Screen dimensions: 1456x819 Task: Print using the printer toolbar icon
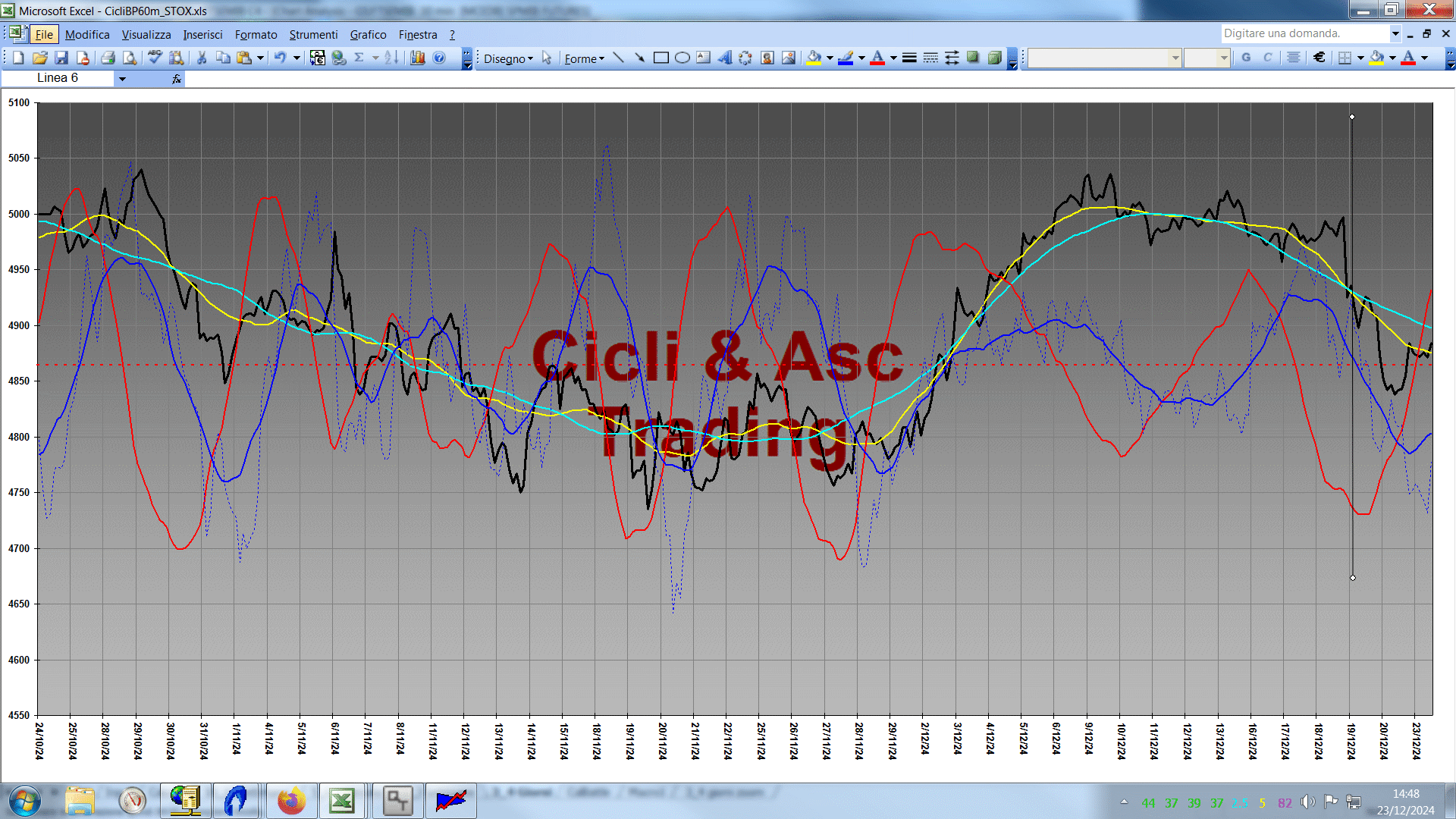(x=108, y=58)
